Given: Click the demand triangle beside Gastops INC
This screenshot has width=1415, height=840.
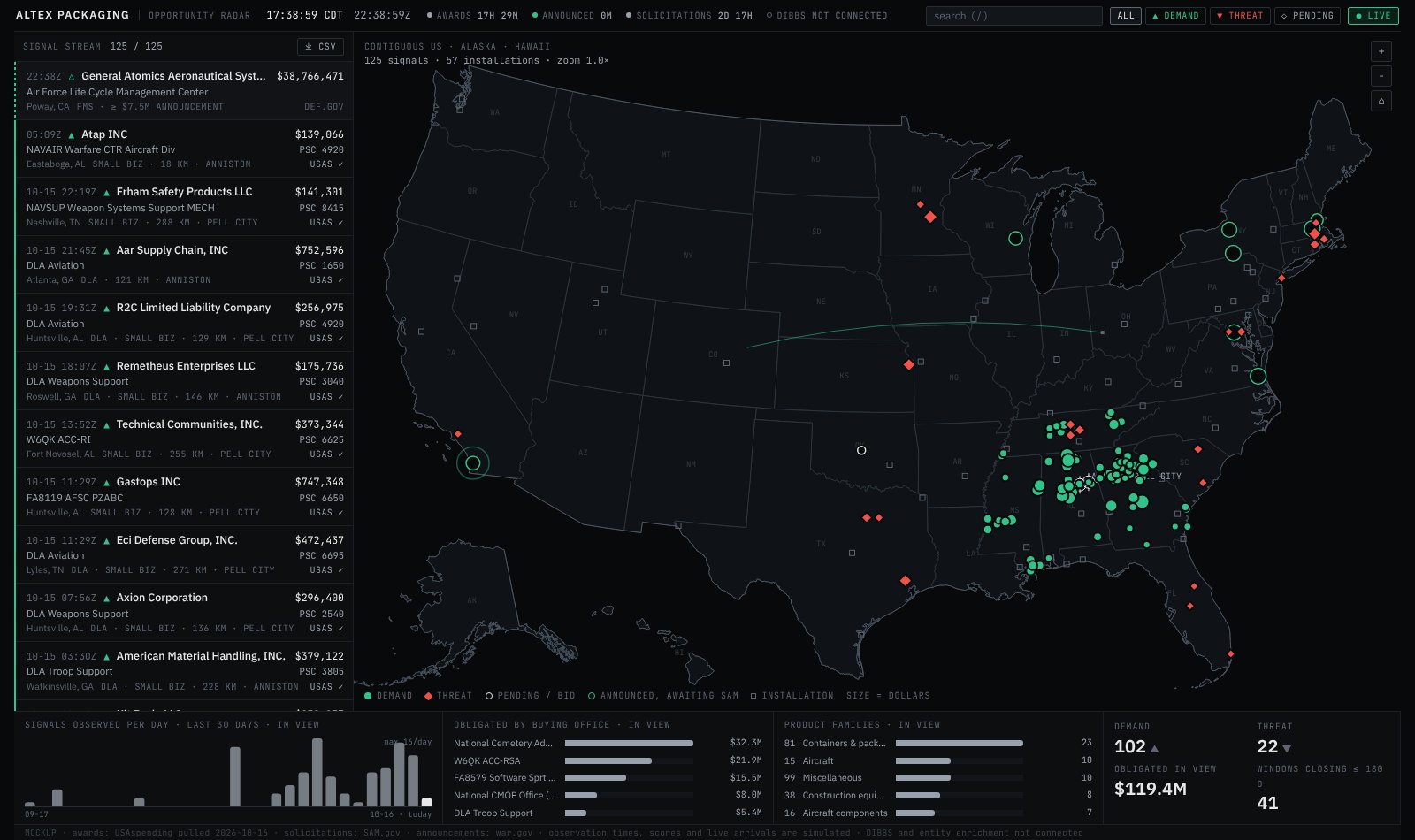Looking at the screenshot, I should (107, 483).
